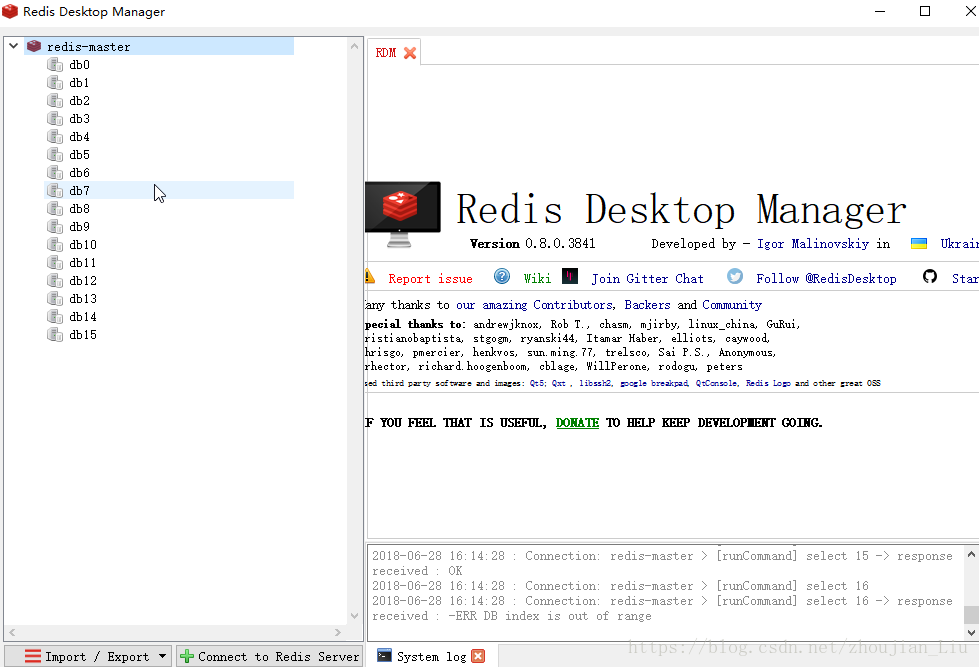Click the Twitter bird icon
The image size is (979, 667).
click(x=735, y=276)
